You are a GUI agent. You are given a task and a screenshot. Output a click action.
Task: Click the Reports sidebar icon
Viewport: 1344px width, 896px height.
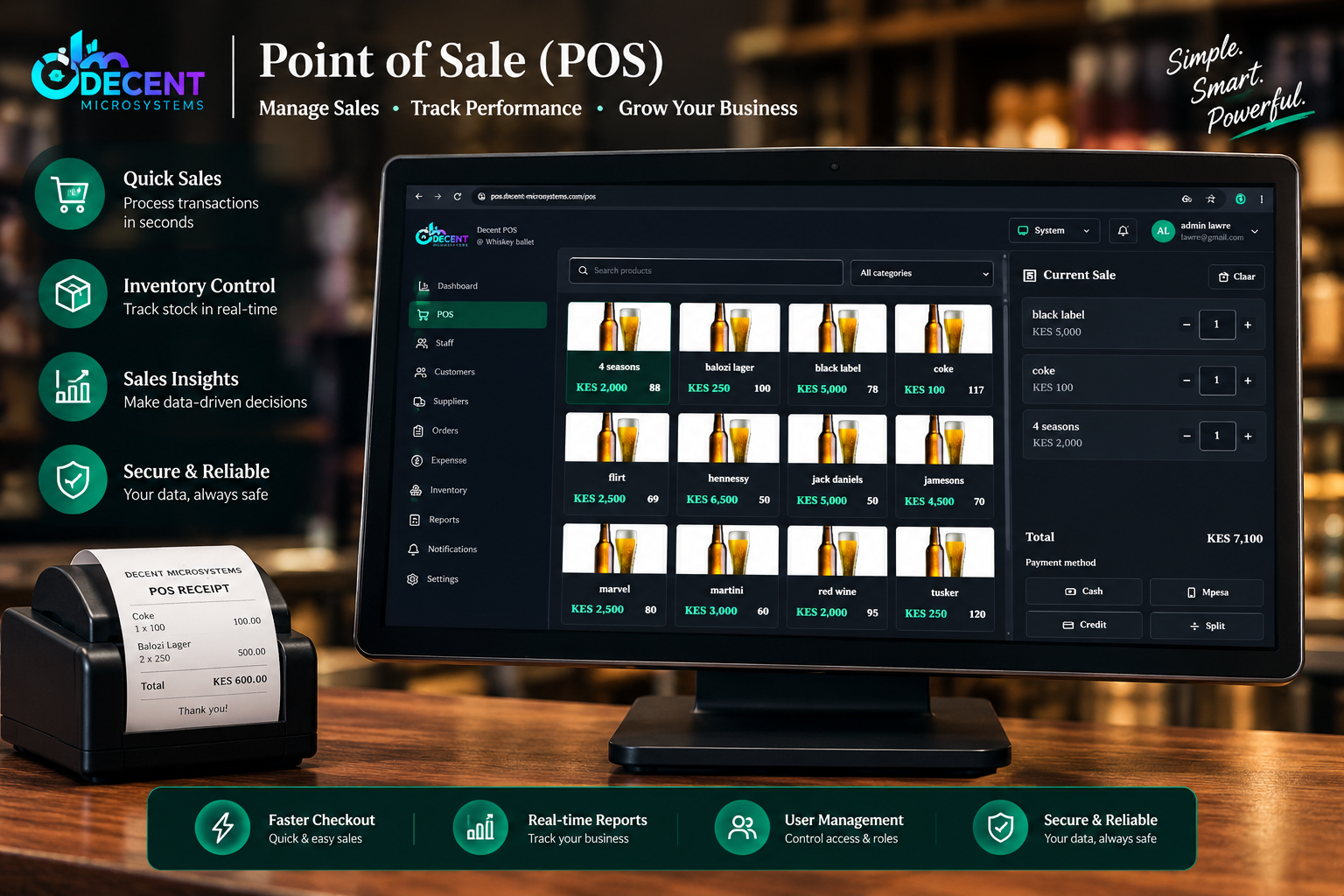pos(415,520)
